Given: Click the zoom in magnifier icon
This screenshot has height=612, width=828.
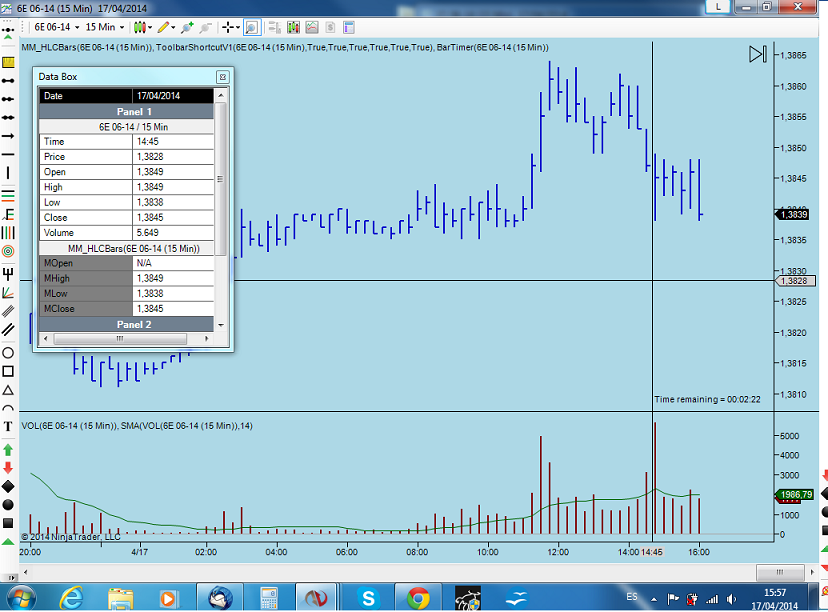Looking at the screenshot, I should [251, 28].
